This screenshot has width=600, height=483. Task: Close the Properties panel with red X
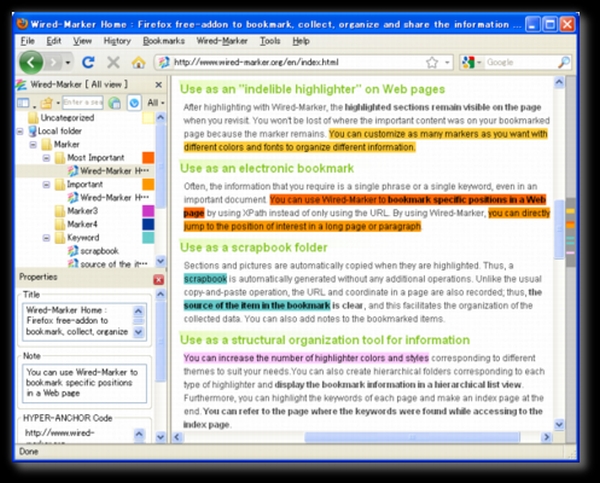pyautogui.click(x=158, y=280)
